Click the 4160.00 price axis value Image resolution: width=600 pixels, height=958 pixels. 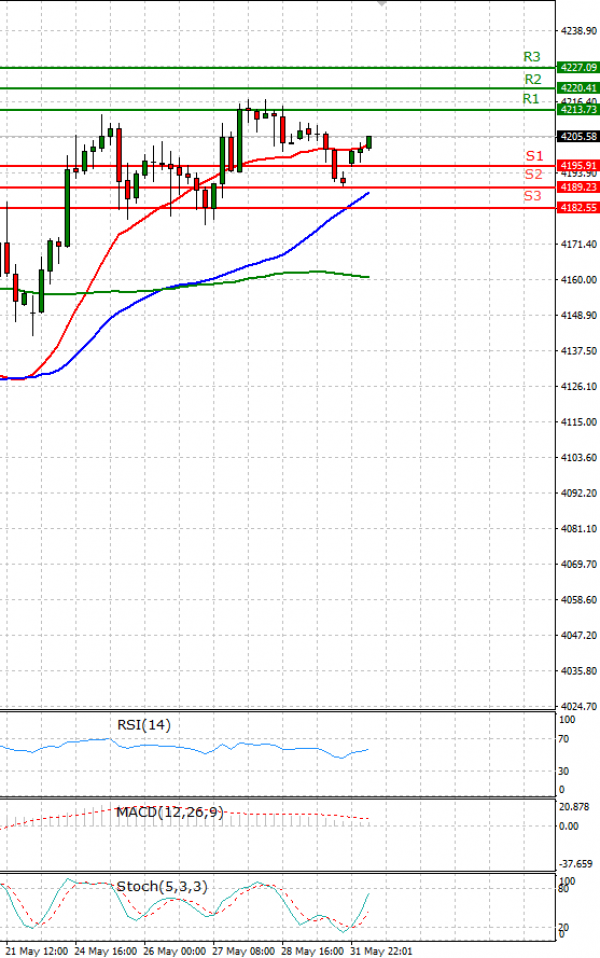[579, 280]
